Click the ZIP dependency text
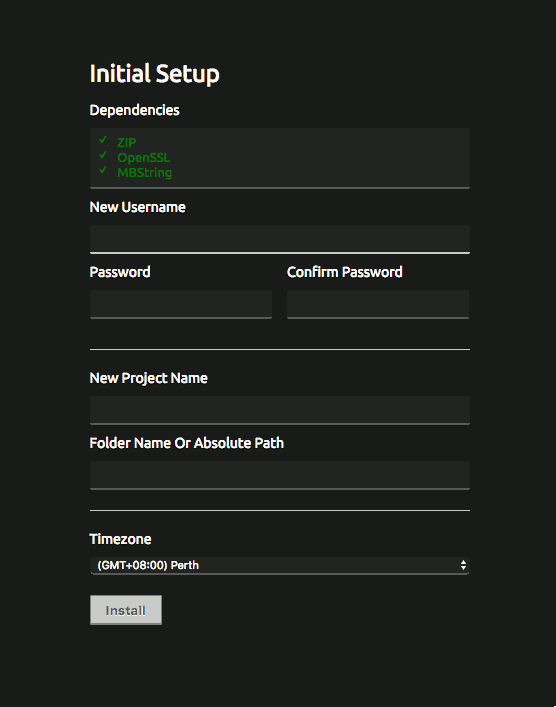The image size is (556, 707). [x=127, y=142]
